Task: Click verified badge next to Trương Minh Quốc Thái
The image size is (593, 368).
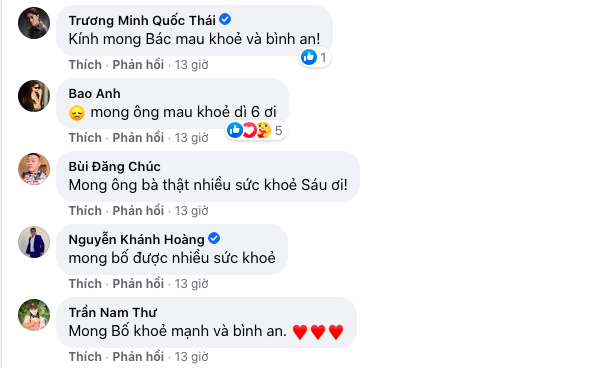Action: (225, 19)
